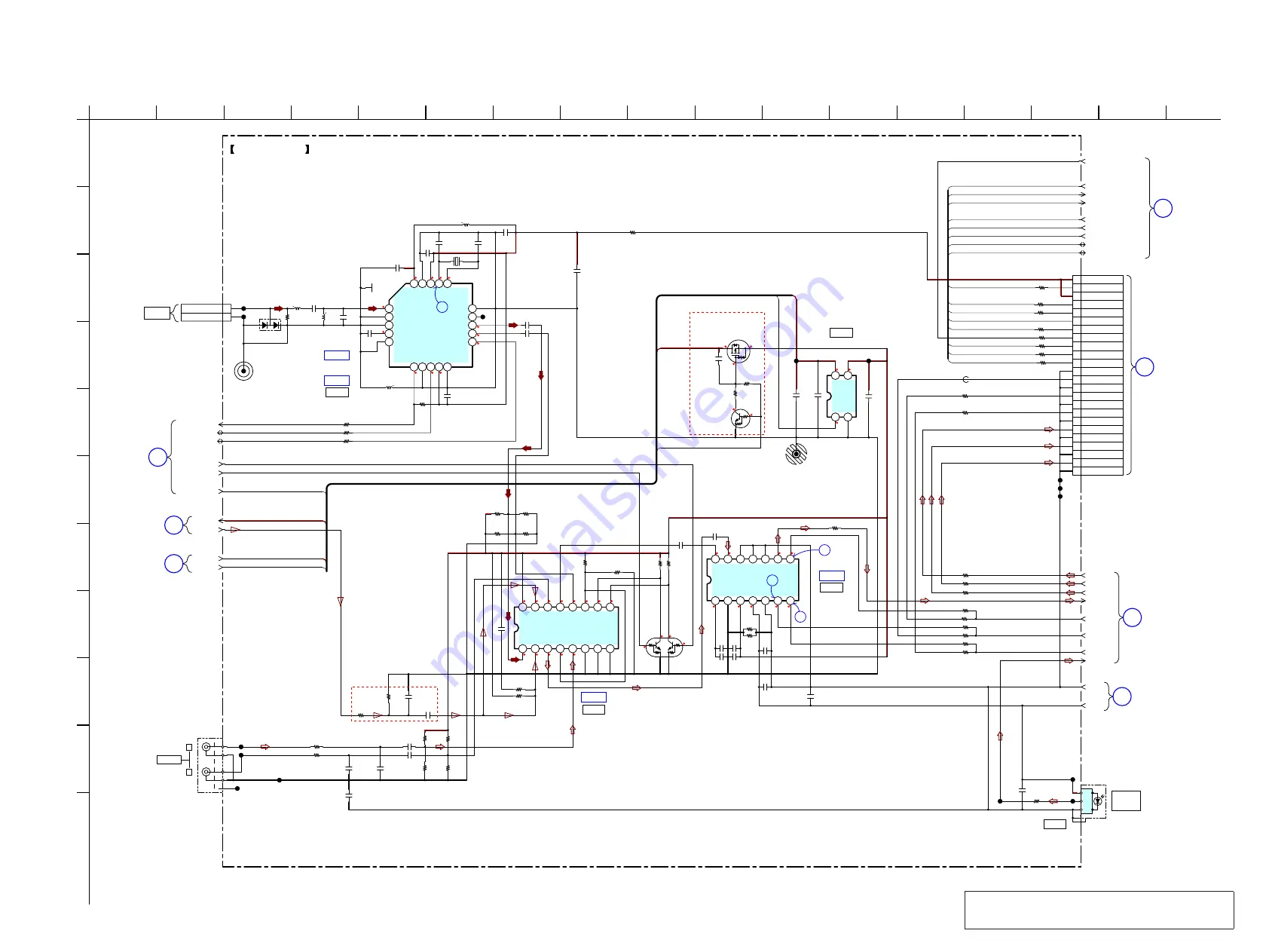1266x952 pixels.
Task: Click the blue circle beside the top-right brace
Action: coord(1163,208)
